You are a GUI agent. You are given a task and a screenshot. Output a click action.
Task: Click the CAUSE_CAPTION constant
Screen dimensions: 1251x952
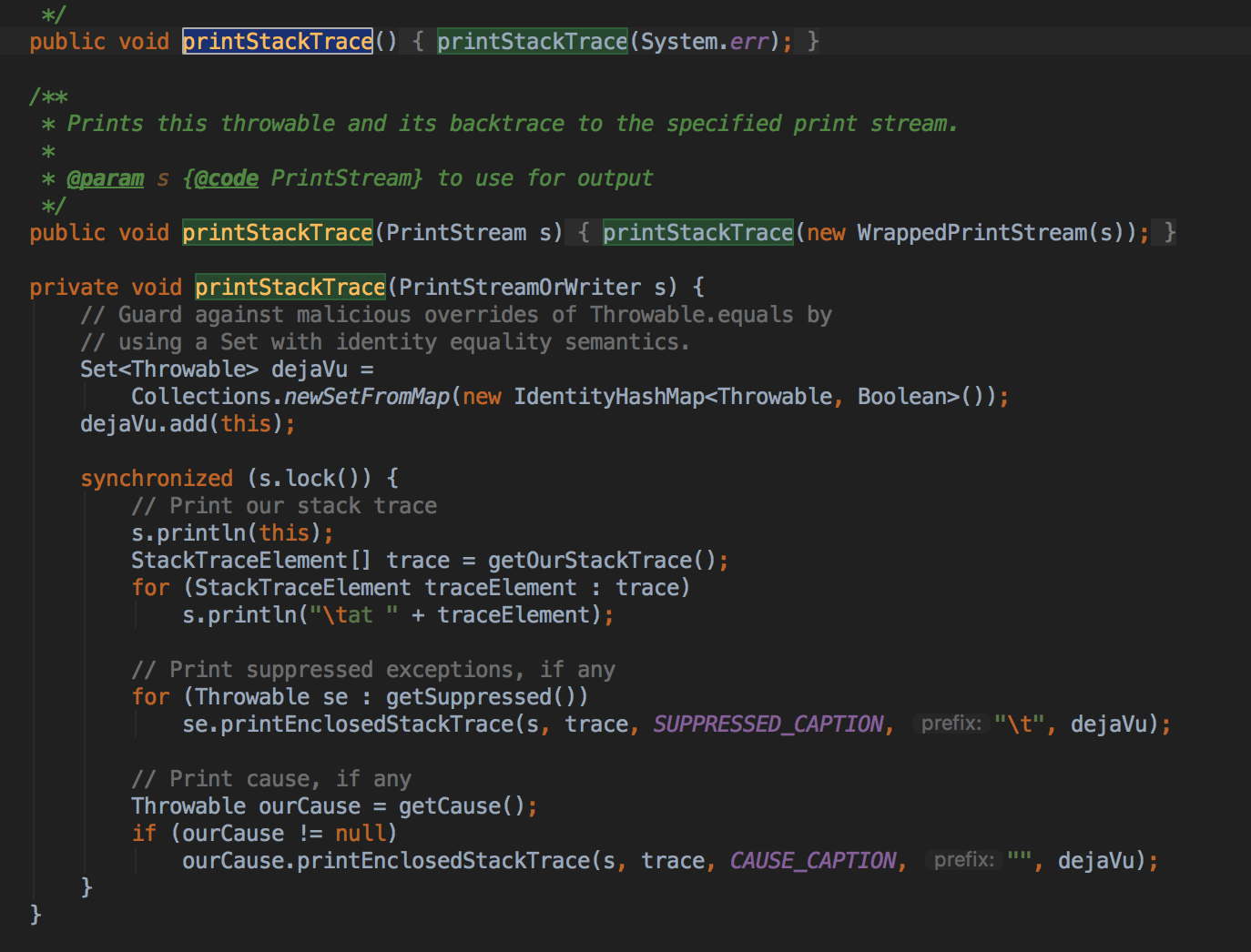tap(813, 860)
